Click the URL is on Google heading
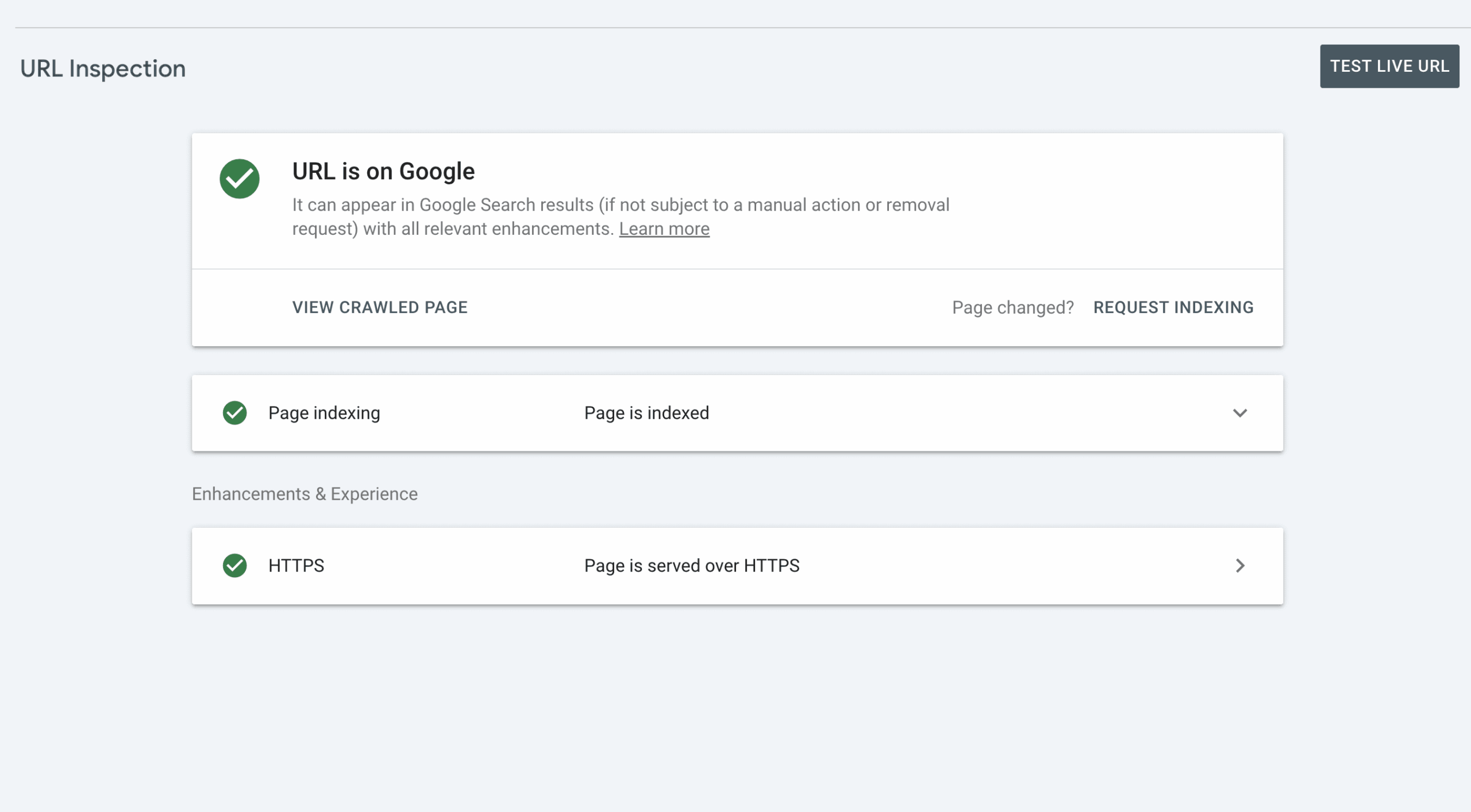 [x=383, y=171]
